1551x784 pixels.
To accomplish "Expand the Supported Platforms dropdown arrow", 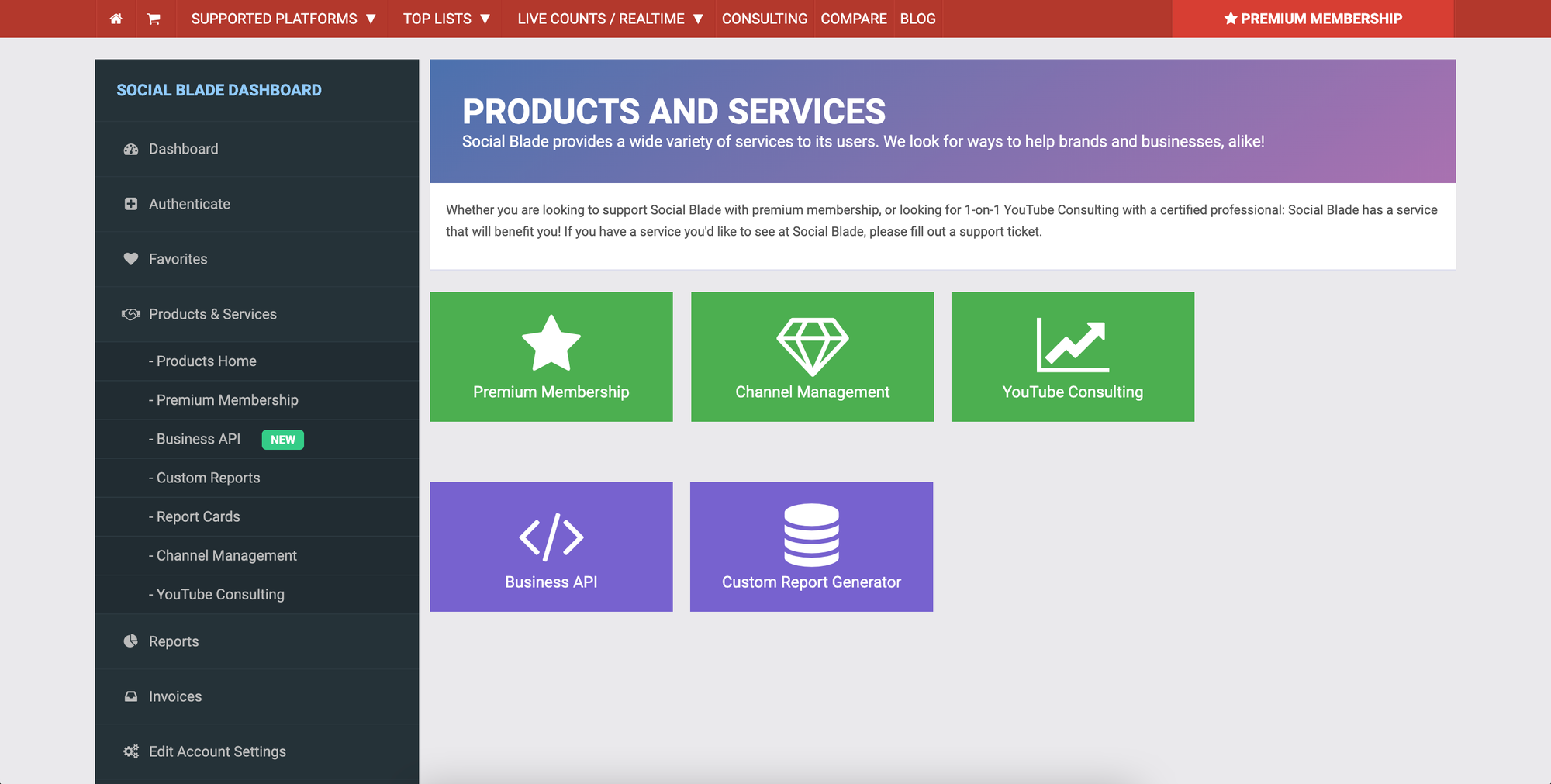I will (x=371, y=19).
